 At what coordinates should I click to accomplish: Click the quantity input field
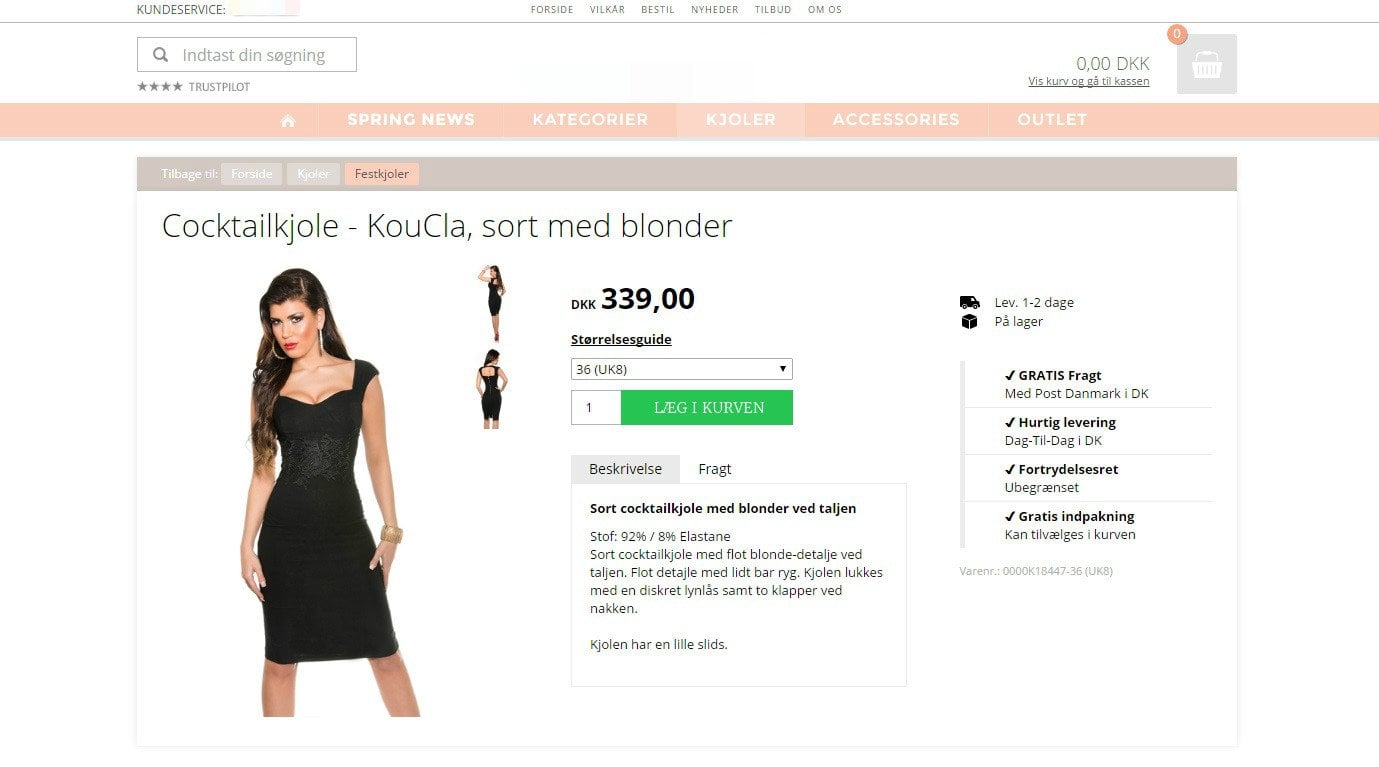click(596, 408)
